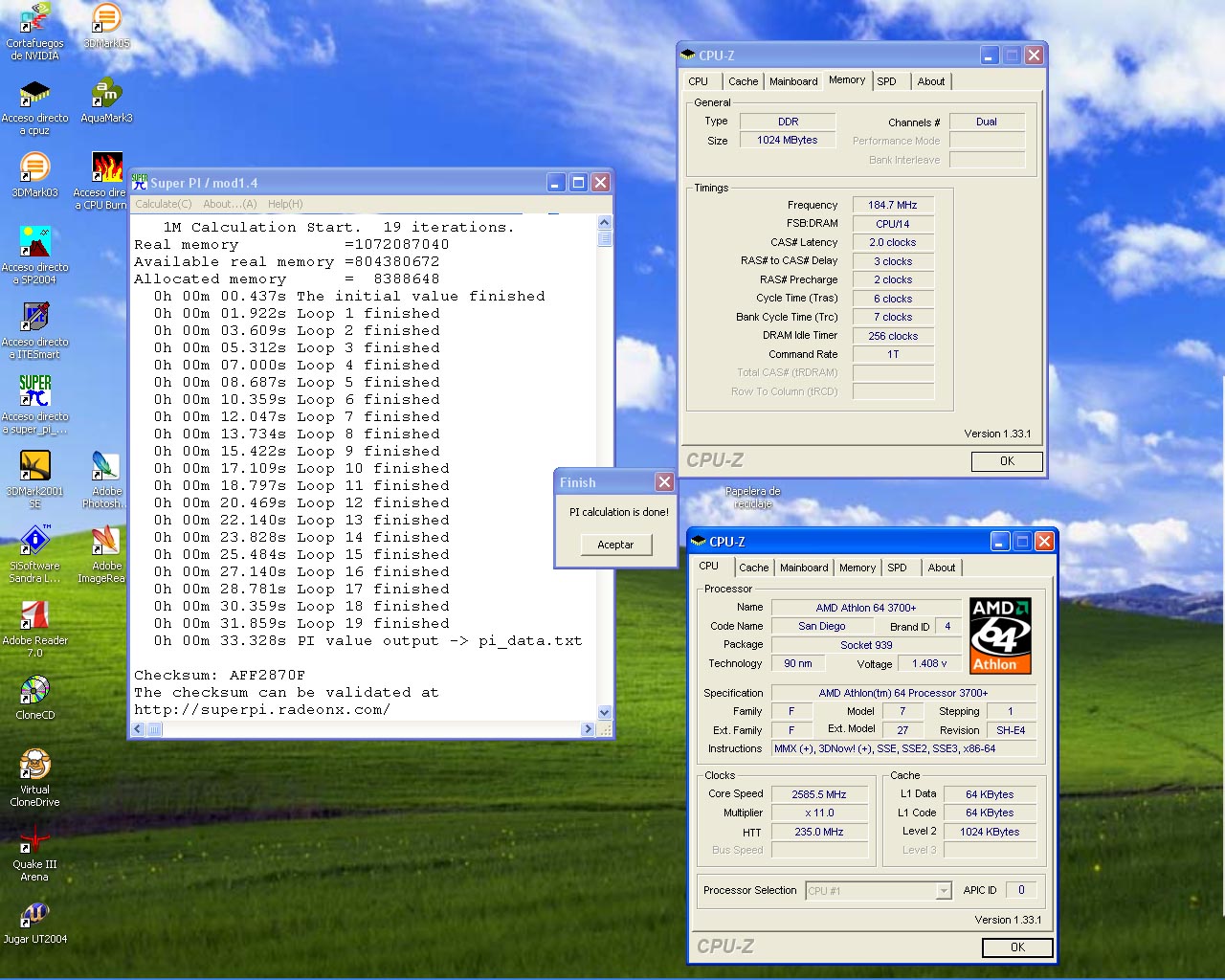1225x980 pixels.
Task: Open the Help menu in Super PI
Action: (x=285, y=204)
